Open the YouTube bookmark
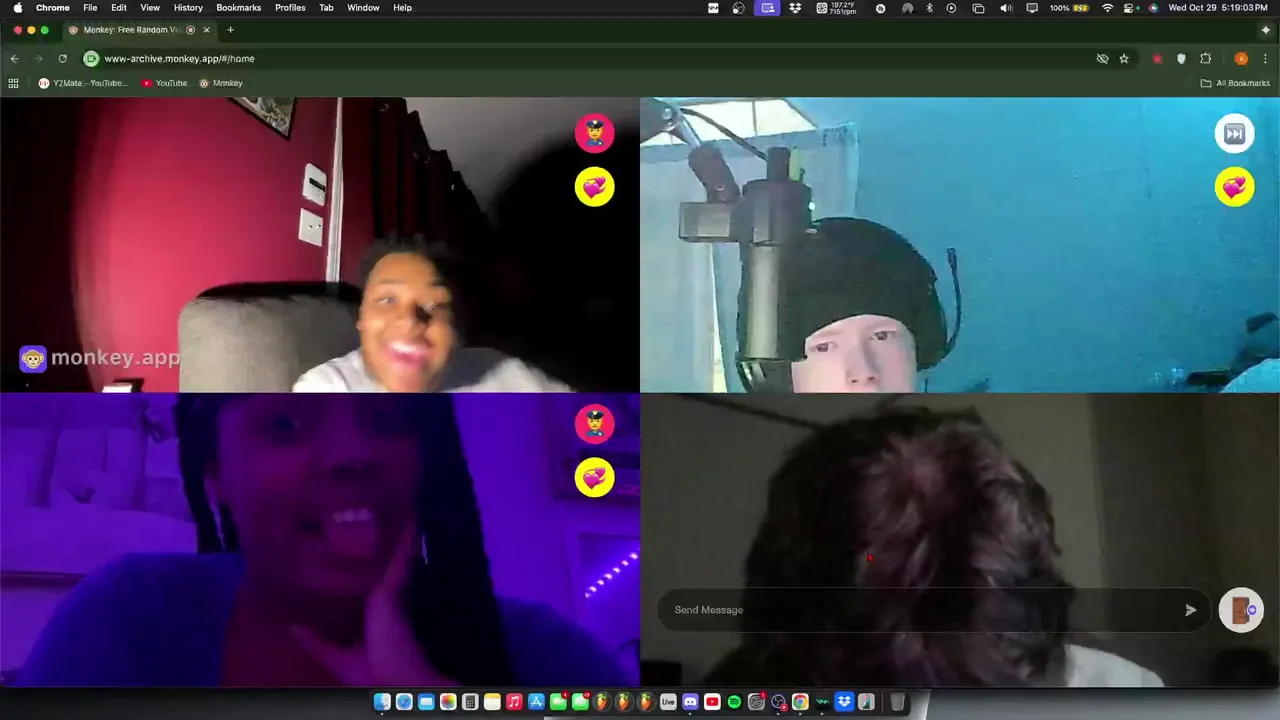Viewport: 1280px width, 720px height. point(164,83)
